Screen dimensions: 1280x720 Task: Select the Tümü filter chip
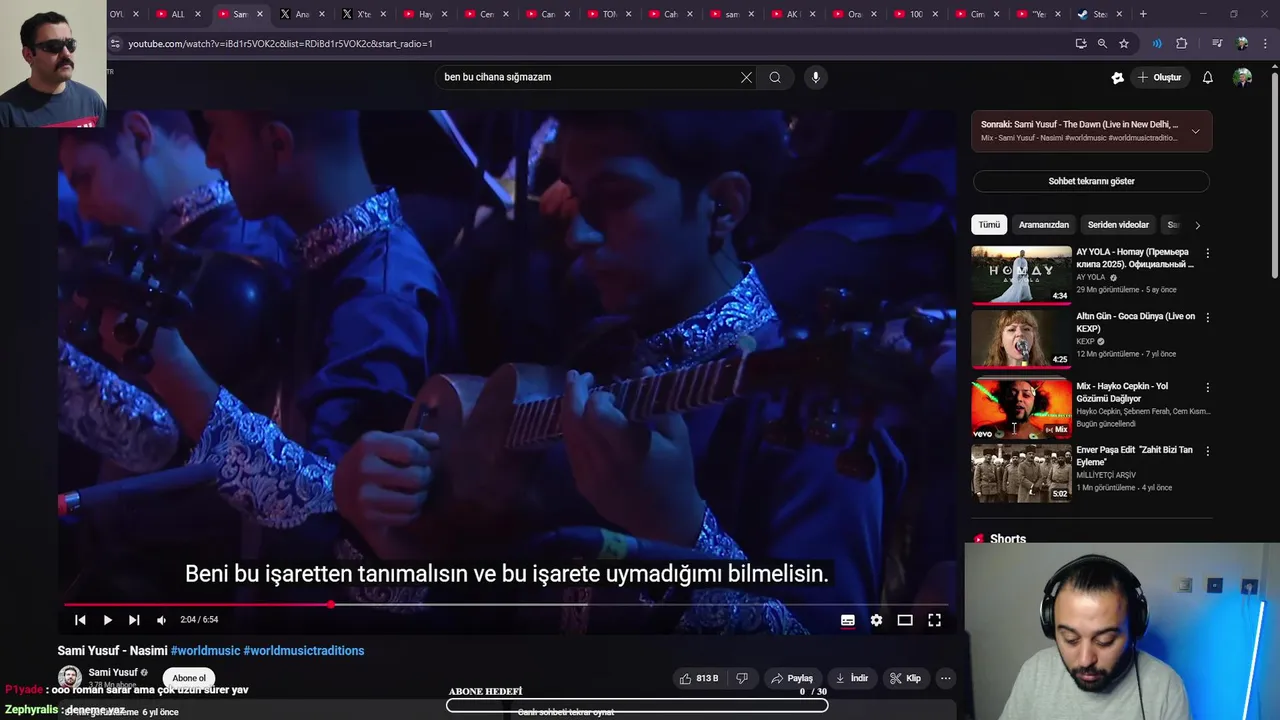click(989, 225)
